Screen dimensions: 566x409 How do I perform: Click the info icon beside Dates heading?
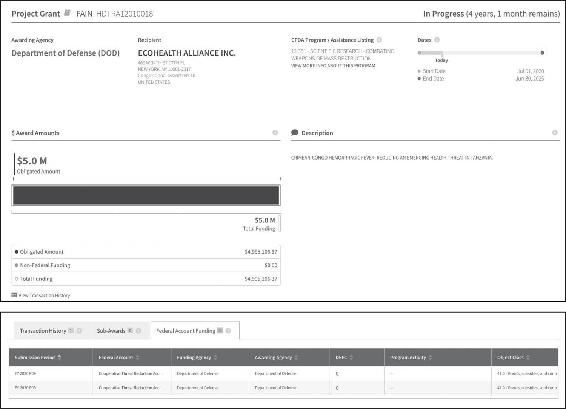437,40
